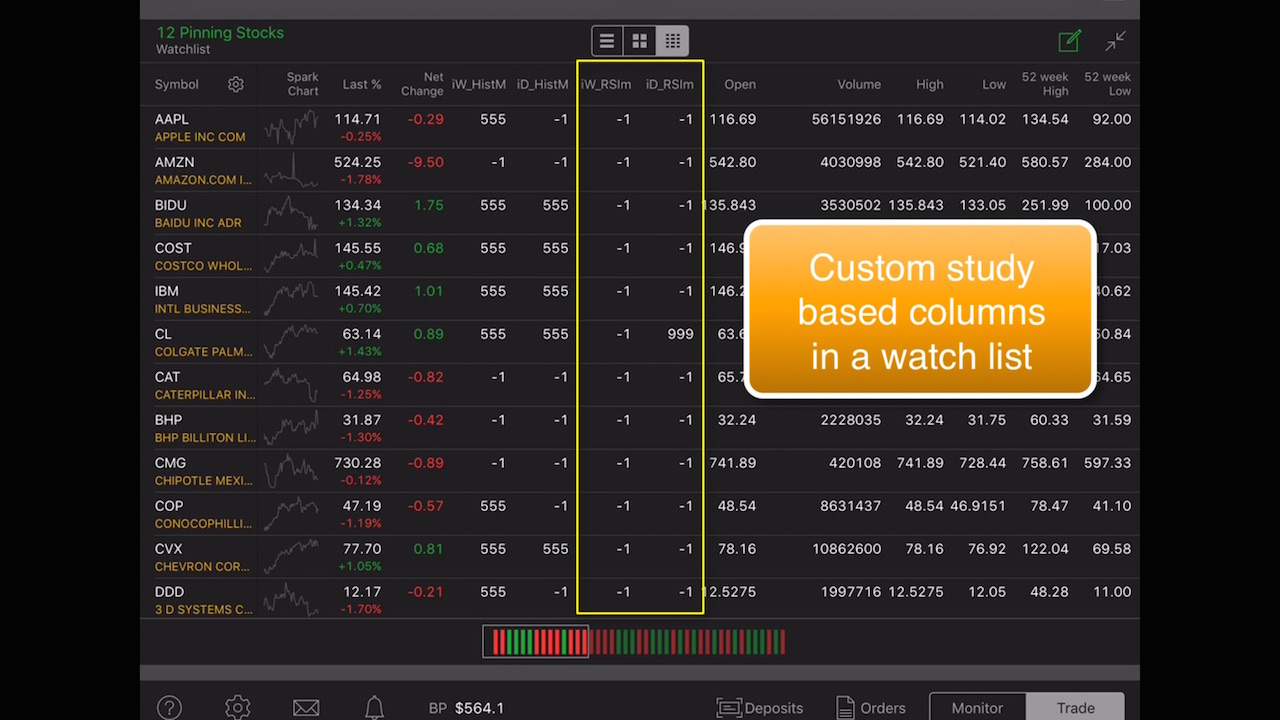Open alerts bell icon
1280x720 pixels.
pyautogui.click(x=374, y=708)
